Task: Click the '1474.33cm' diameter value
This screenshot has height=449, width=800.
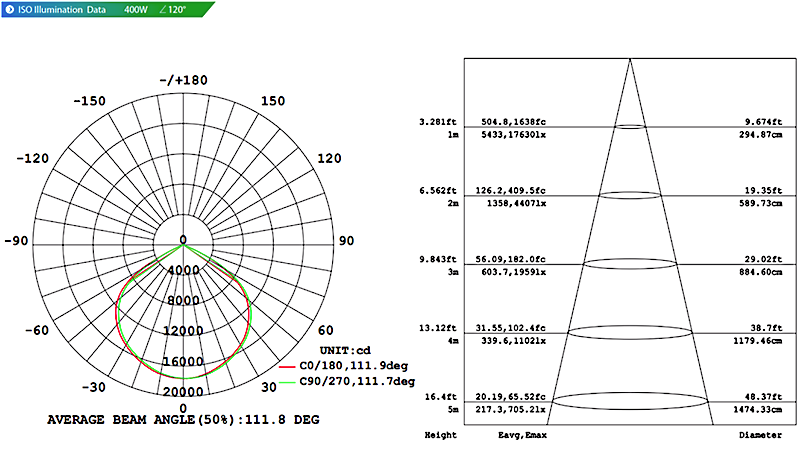Action: click(758, 410)
